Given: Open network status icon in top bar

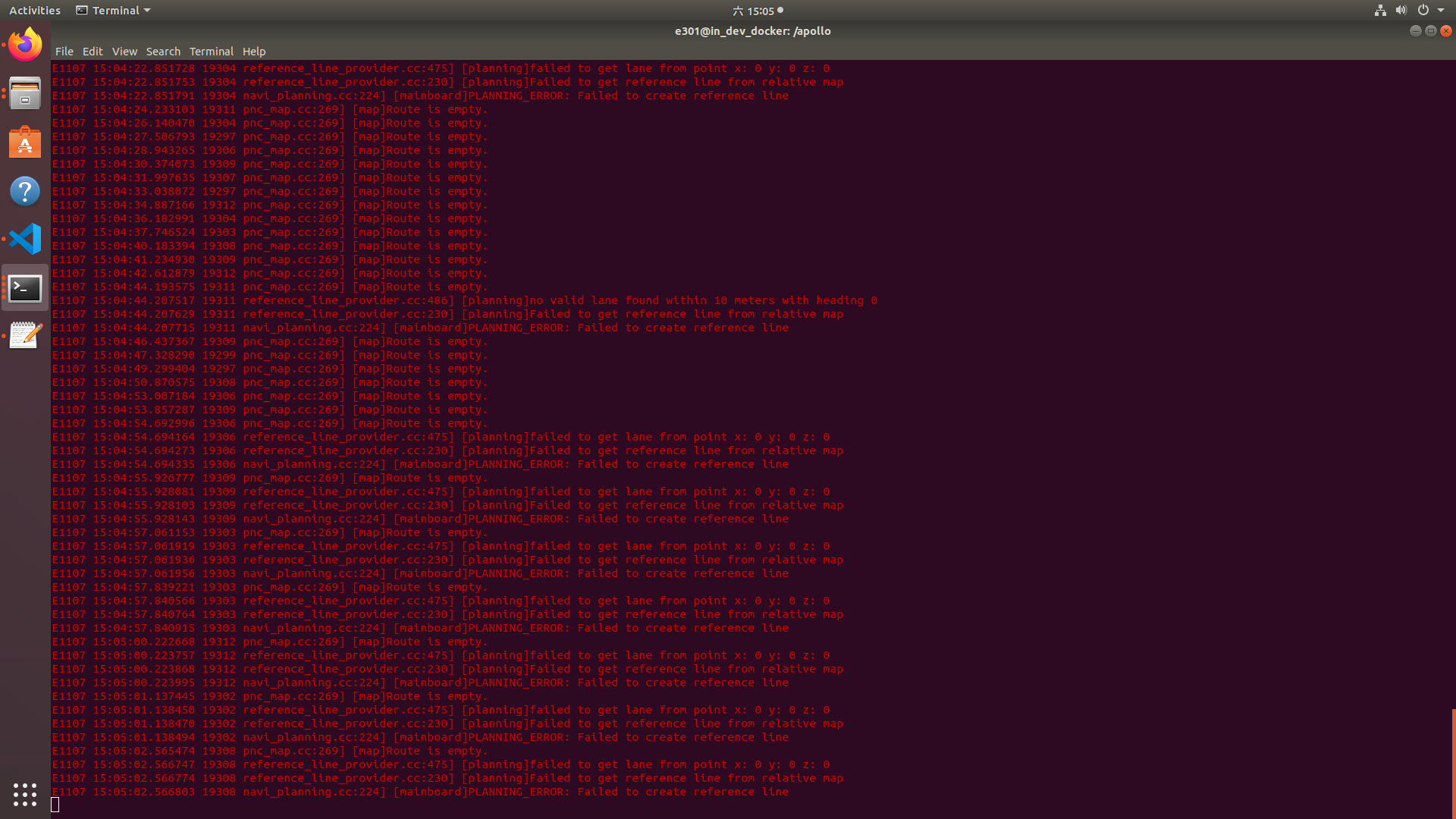Looking at the screenshot, I should (1380, 11).
